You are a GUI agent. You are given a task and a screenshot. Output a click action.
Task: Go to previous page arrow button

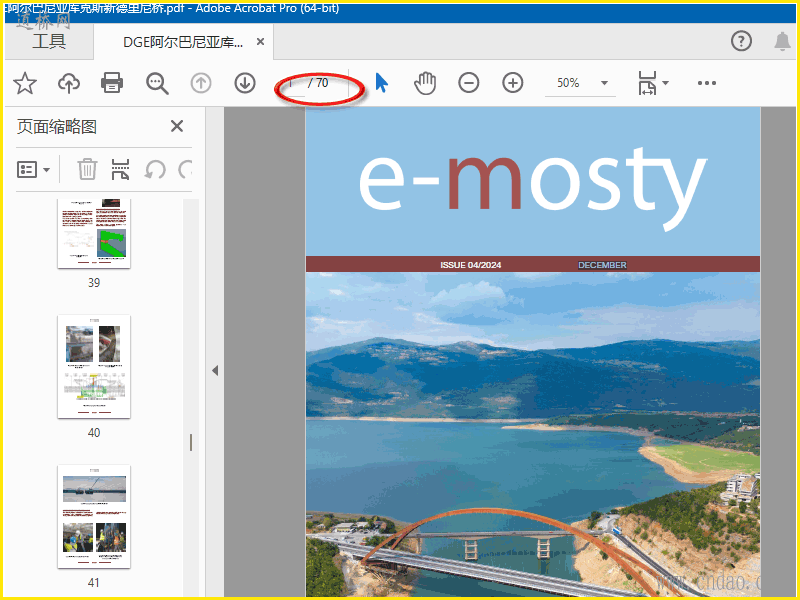(x=201, y=83)
